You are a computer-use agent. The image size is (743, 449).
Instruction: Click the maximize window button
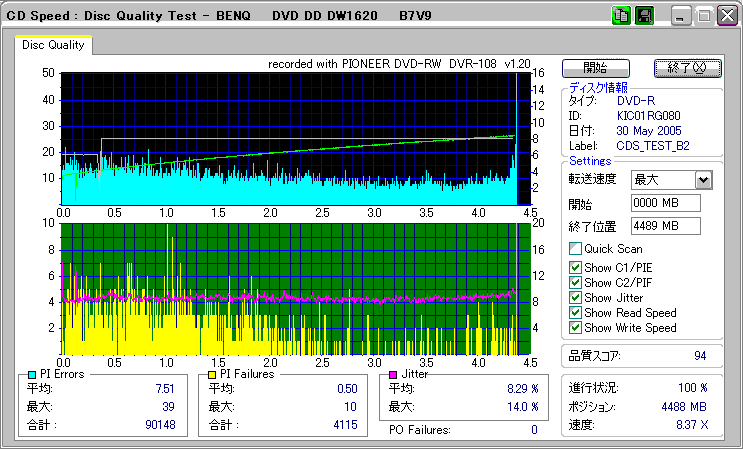704,16
